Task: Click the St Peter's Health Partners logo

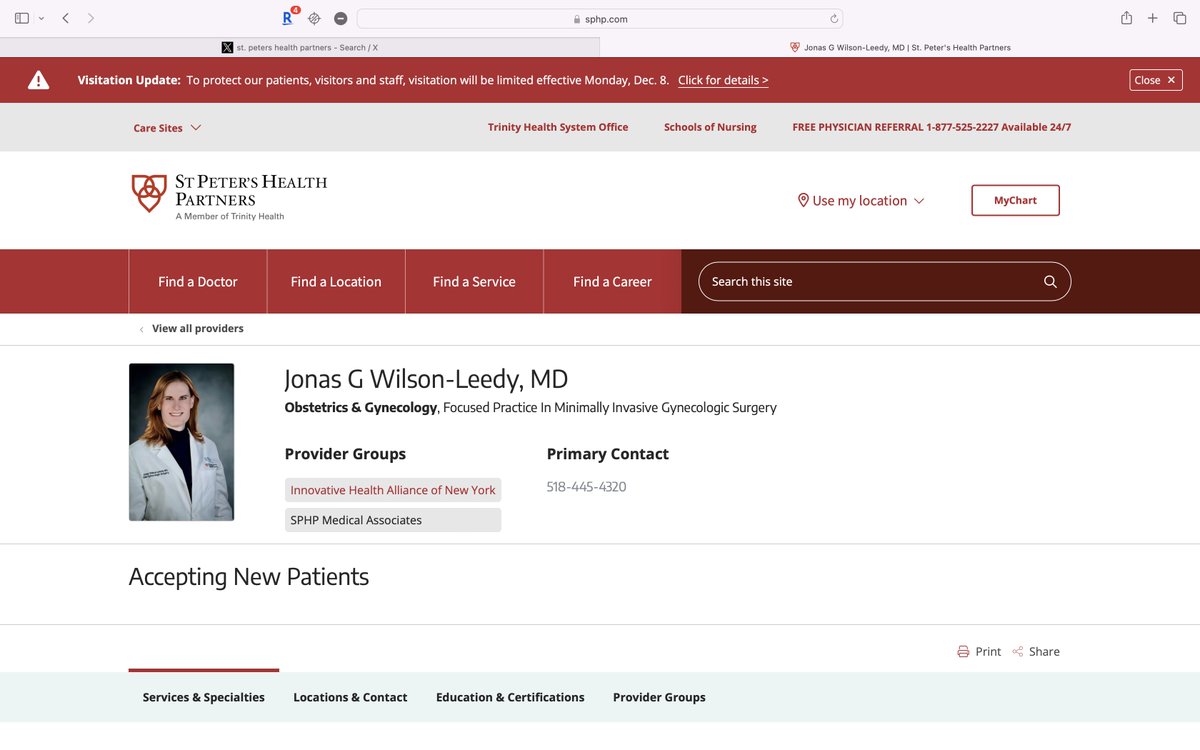Action: (x=230, y=196)
